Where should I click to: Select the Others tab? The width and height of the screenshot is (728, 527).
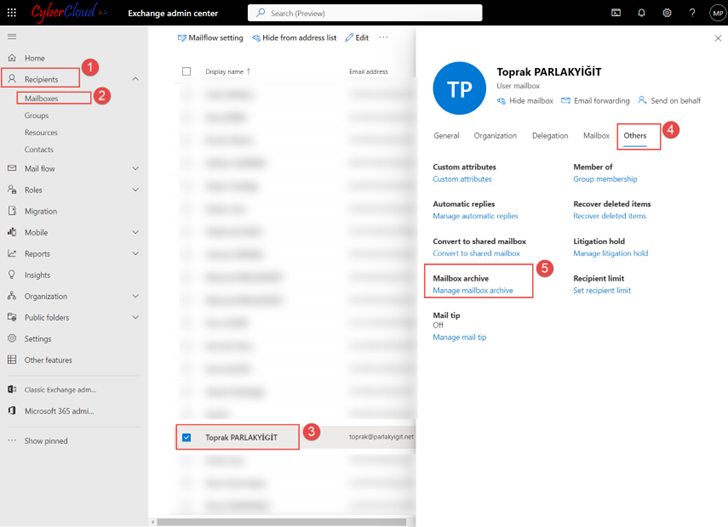click(x=635, y=136)
